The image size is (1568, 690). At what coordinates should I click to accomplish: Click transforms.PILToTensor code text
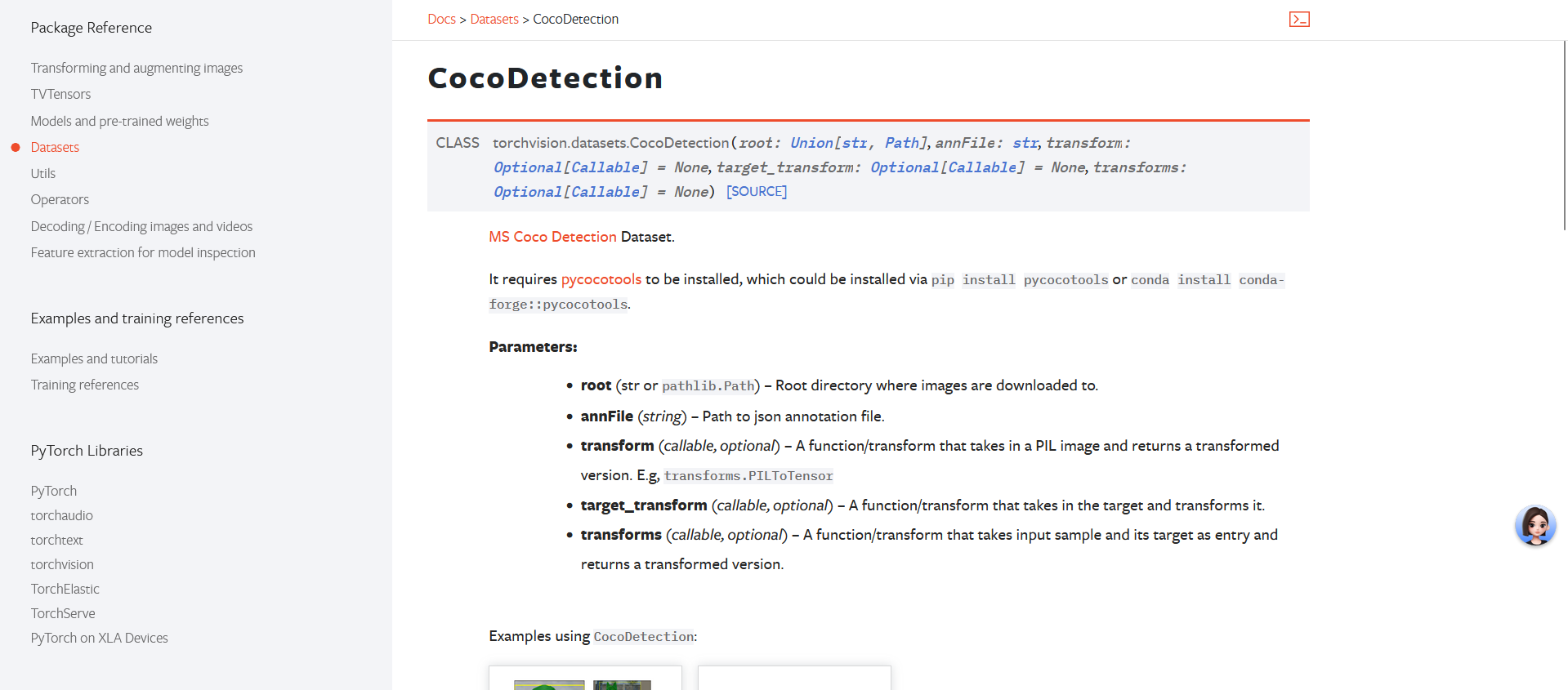(x=748, y=475)
